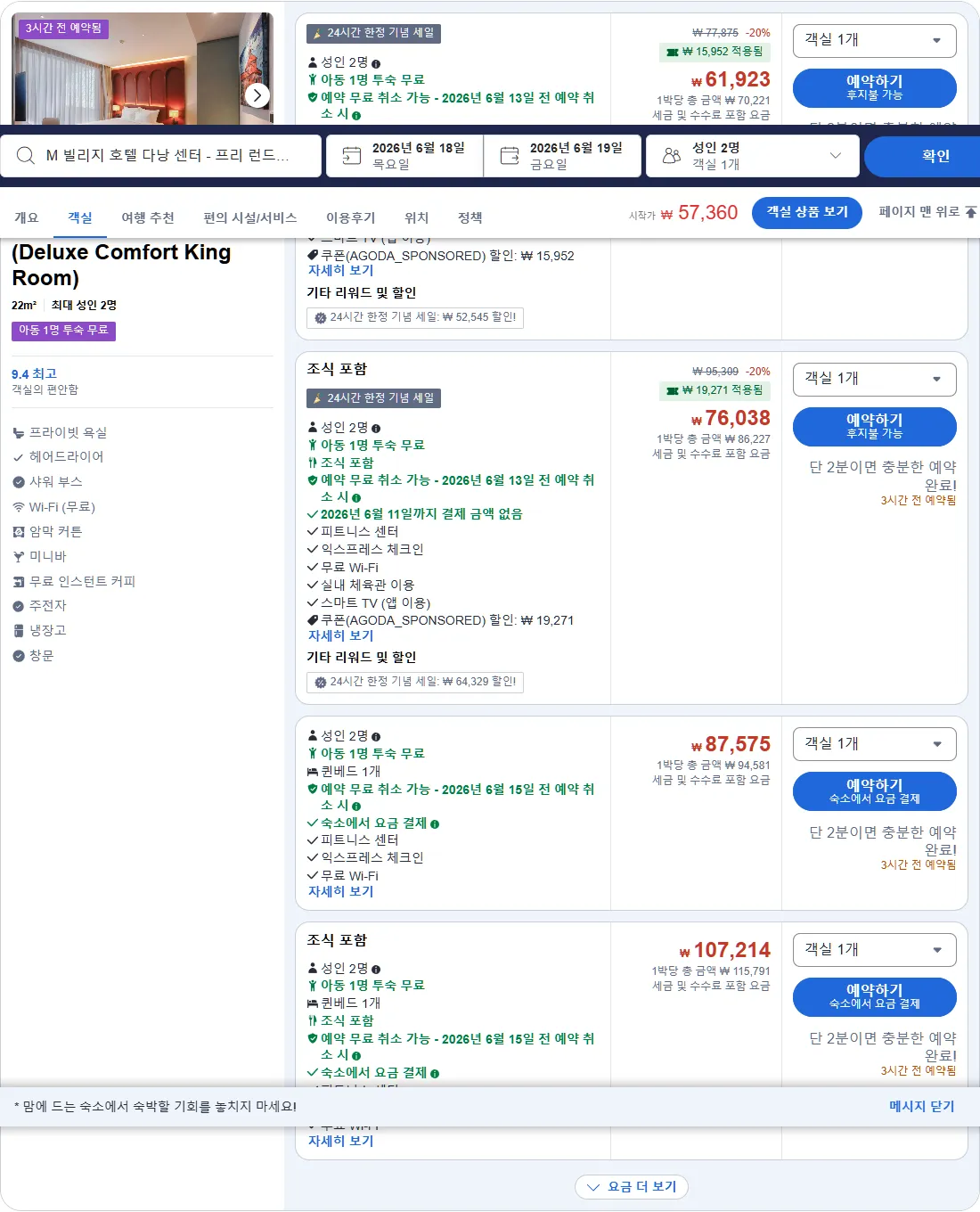Click the 숙소에서 요금 결제 info icon in the ₩87,575 offer
980x1212 pixels.
435,824
